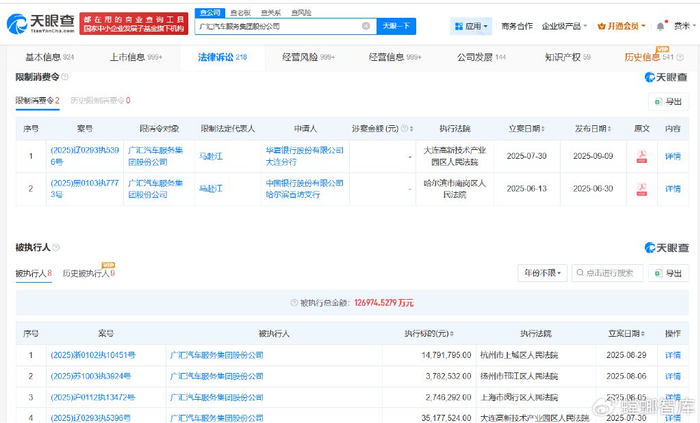Image resolution: width=700 pixels, height=423 pixels.
Task: Click legal representative link in row 1
Action: pos(211,156)
